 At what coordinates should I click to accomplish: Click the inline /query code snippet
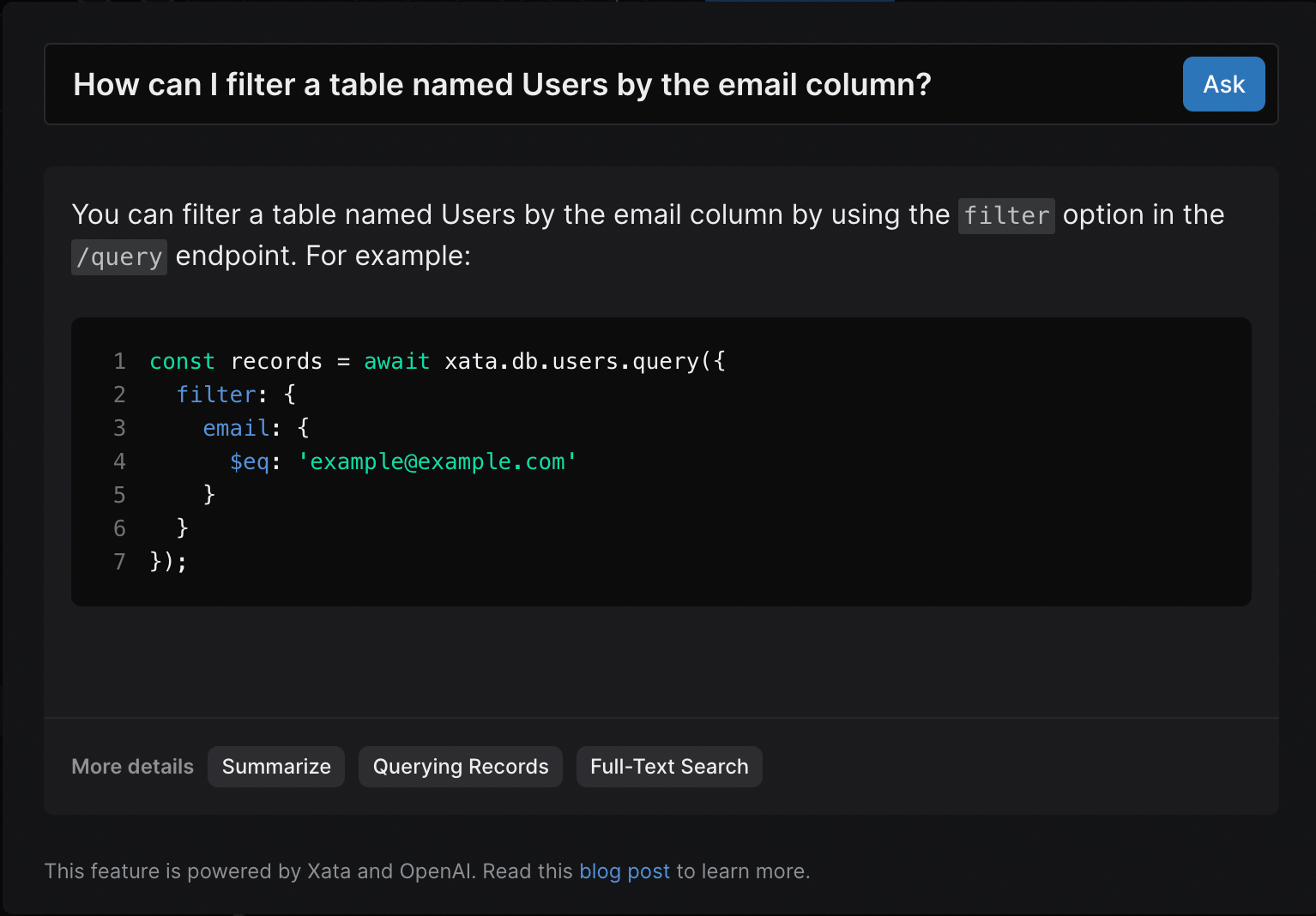[119, 257]
